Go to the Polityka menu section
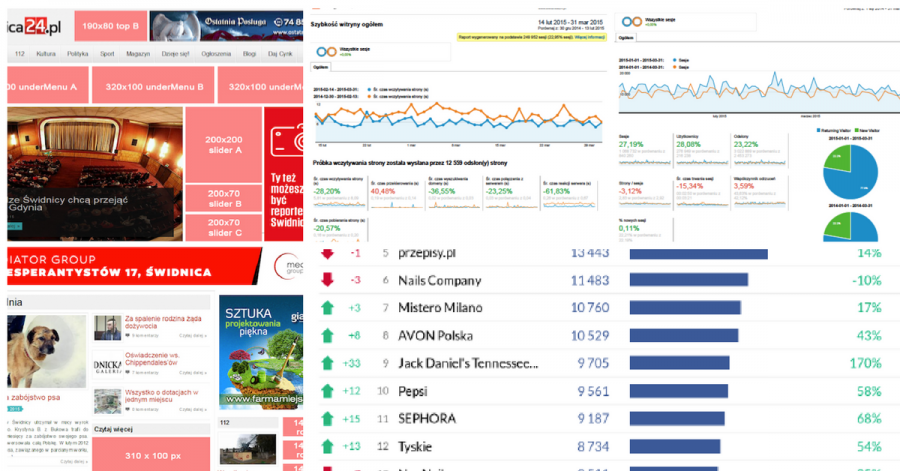The height and width of the screenshot is (471, 900). point(77,54)
